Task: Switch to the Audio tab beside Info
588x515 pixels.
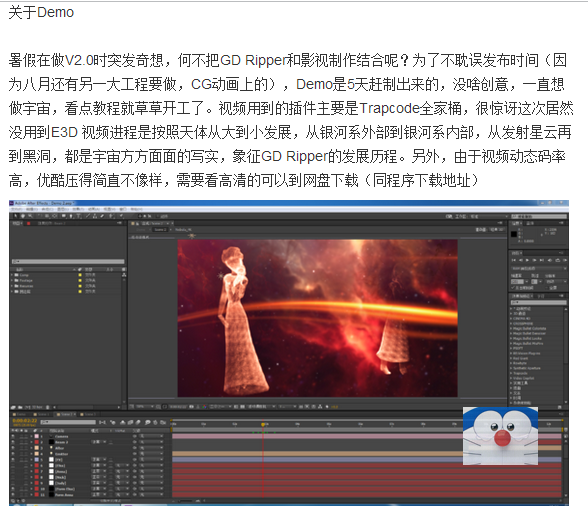Action: click(x=530, y=223)
